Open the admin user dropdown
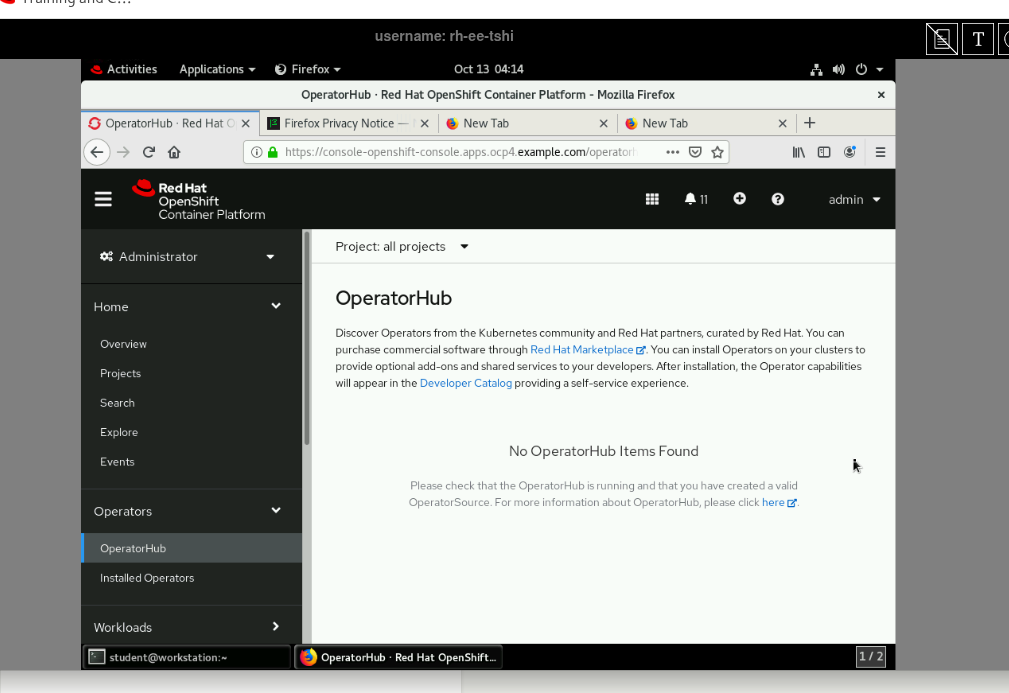Viewport: 1009px width, 693px height. [x=854, y=199]
